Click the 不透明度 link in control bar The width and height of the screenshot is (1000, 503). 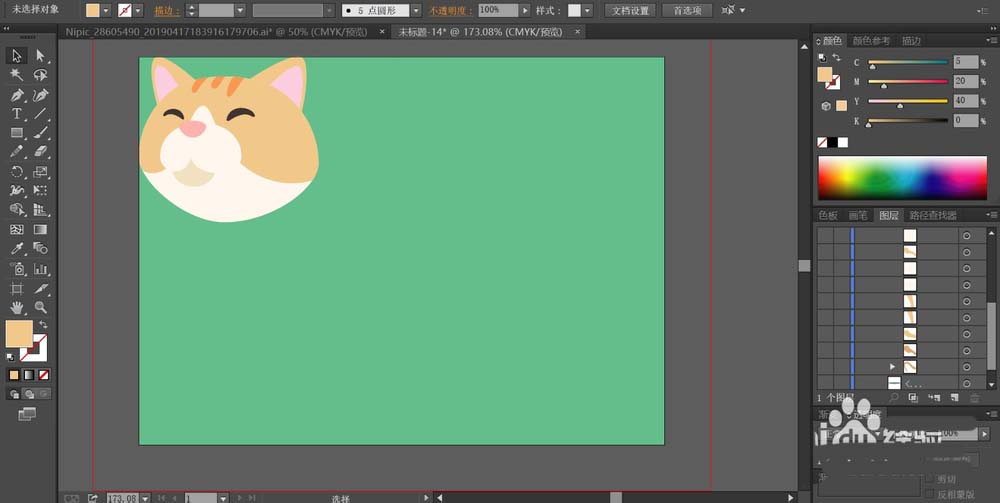click(x=450, y=11)
